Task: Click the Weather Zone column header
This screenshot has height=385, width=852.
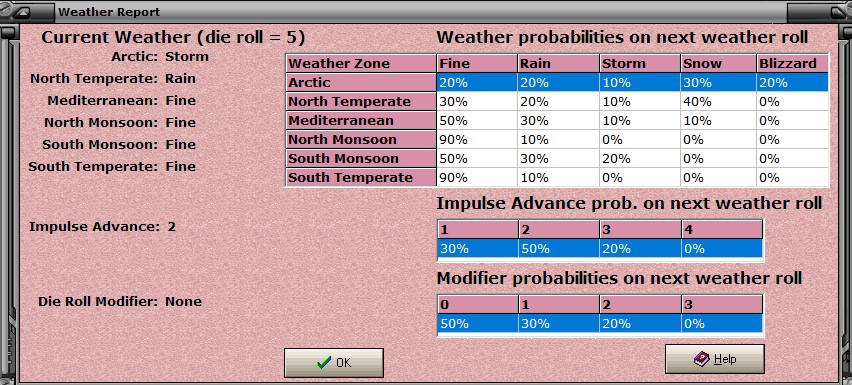Action: 361,64
